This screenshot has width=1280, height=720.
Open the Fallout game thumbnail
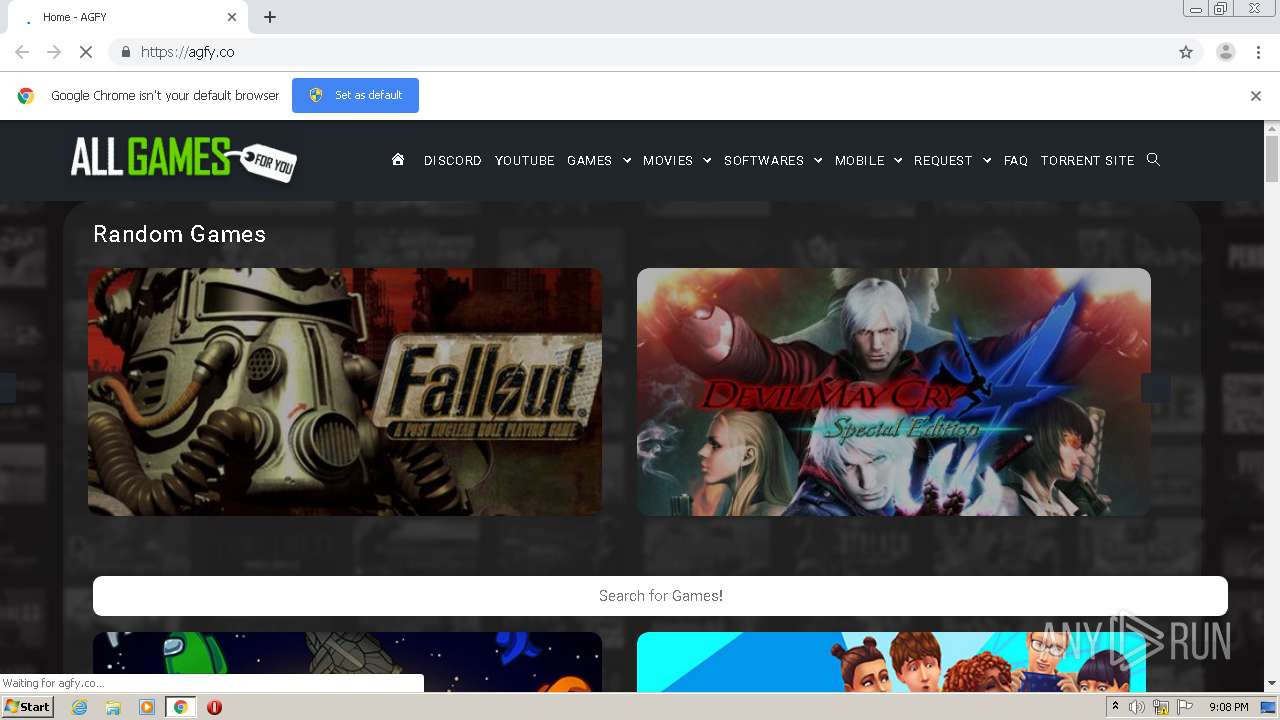[x=345, y=392]
